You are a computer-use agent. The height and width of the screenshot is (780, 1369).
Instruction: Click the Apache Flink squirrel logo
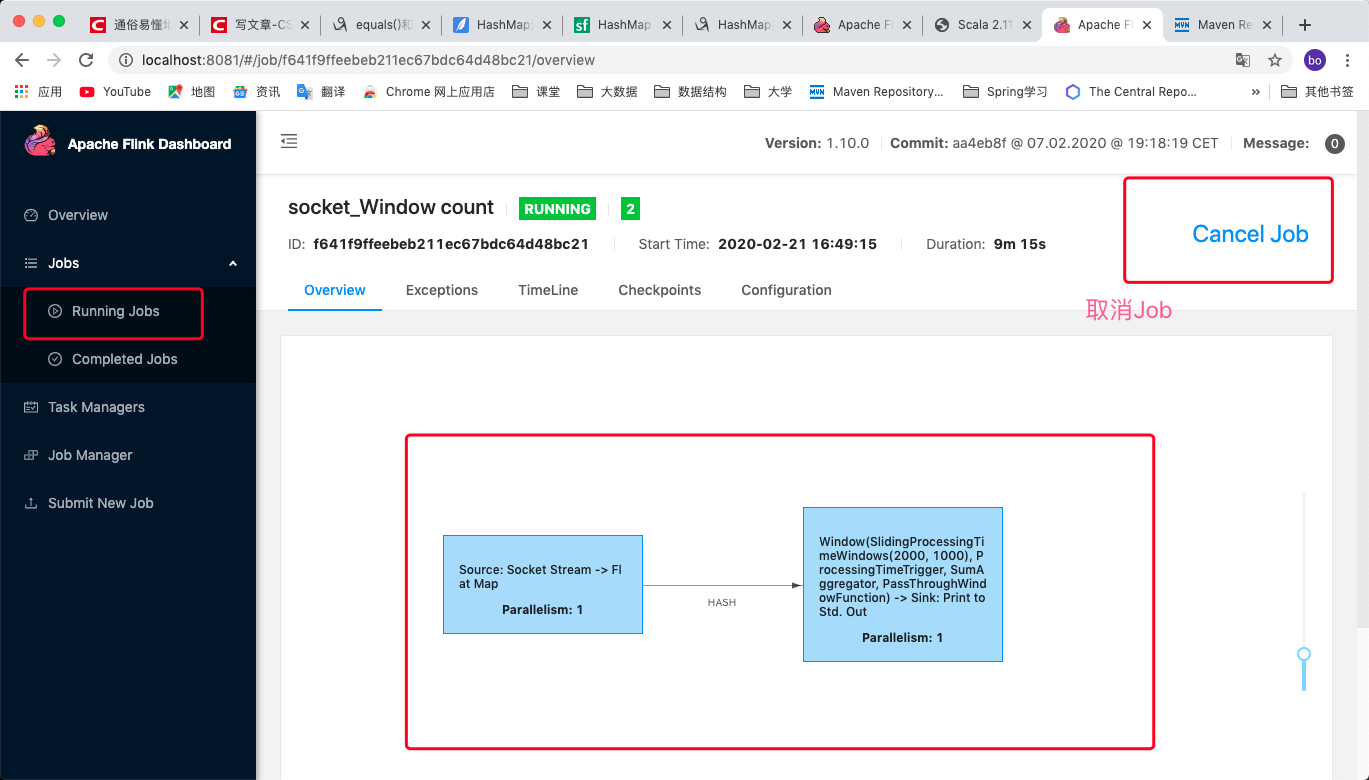coord(40,142)
